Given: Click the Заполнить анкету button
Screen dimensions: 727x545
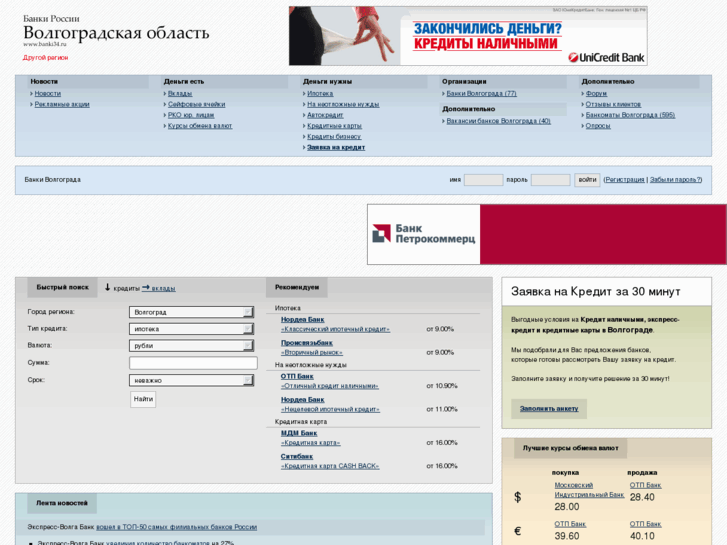Looking at the screenshot, I should pos(549,409).
